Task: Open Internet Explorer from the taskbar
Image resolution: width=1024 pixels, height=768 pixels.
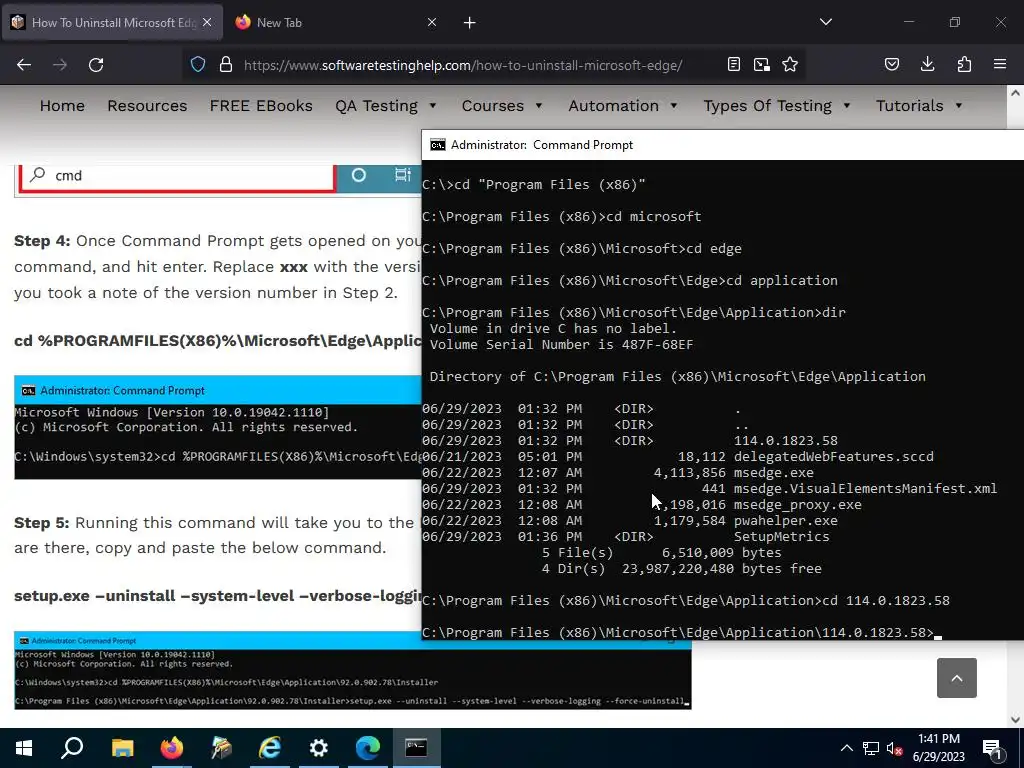Action: 269,748
